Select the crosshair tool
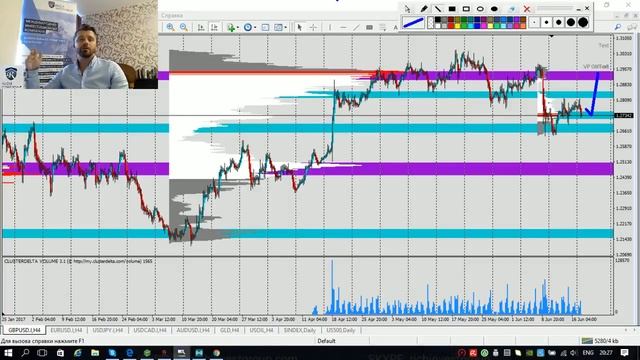 point(313,27)
